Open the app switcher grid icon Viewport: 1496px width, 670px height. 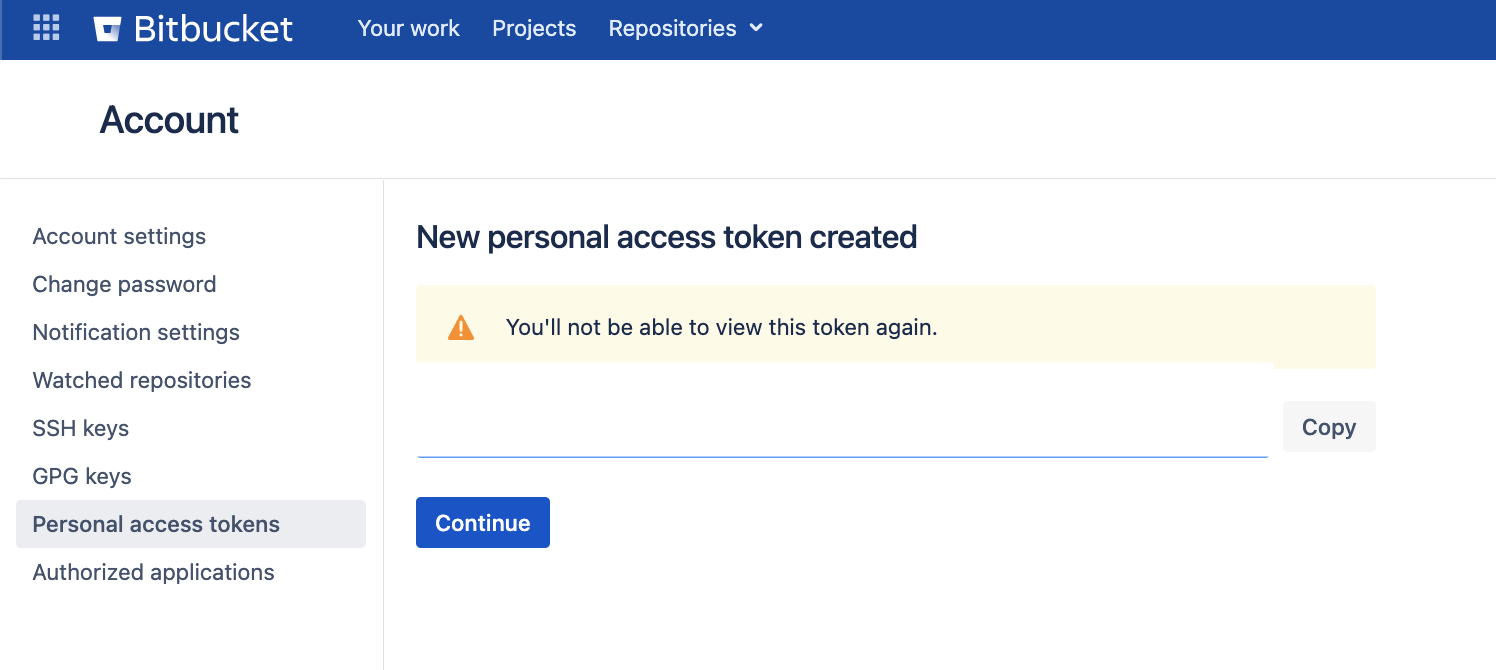tap(46, 28)
